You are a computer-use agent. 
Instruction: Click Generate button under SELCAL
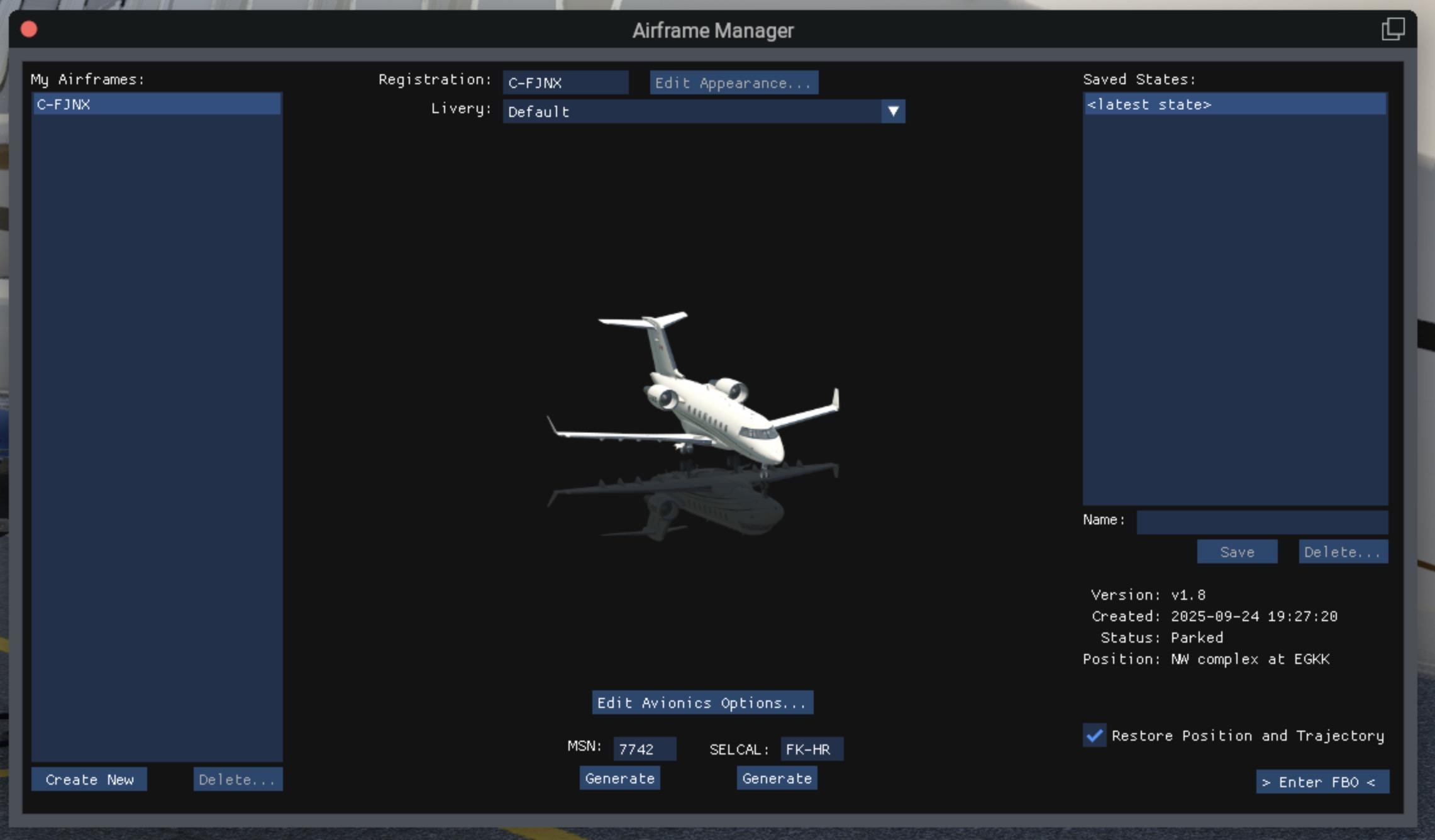coord(777,778)
